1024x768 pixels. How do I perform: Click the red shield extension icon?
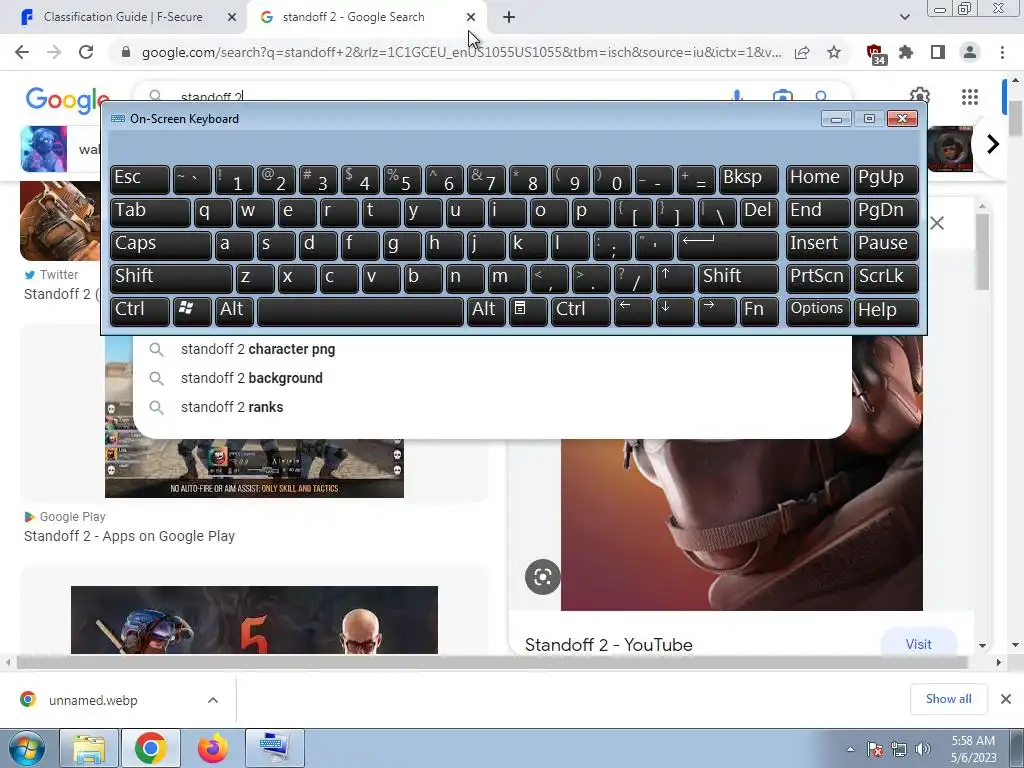(875, 54)
